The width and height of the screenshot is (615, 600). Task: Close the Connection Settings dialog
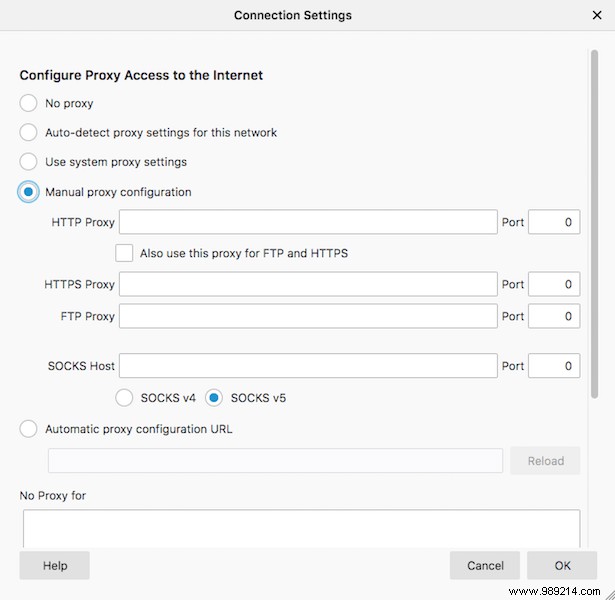(x=597, y=15)
